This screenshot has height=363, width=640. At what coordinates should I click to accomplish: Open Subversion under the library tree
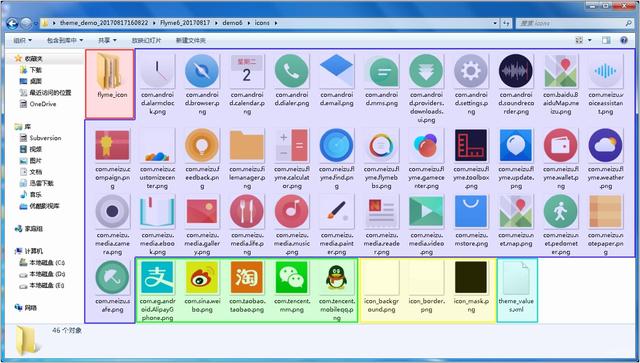click(45, 138)
